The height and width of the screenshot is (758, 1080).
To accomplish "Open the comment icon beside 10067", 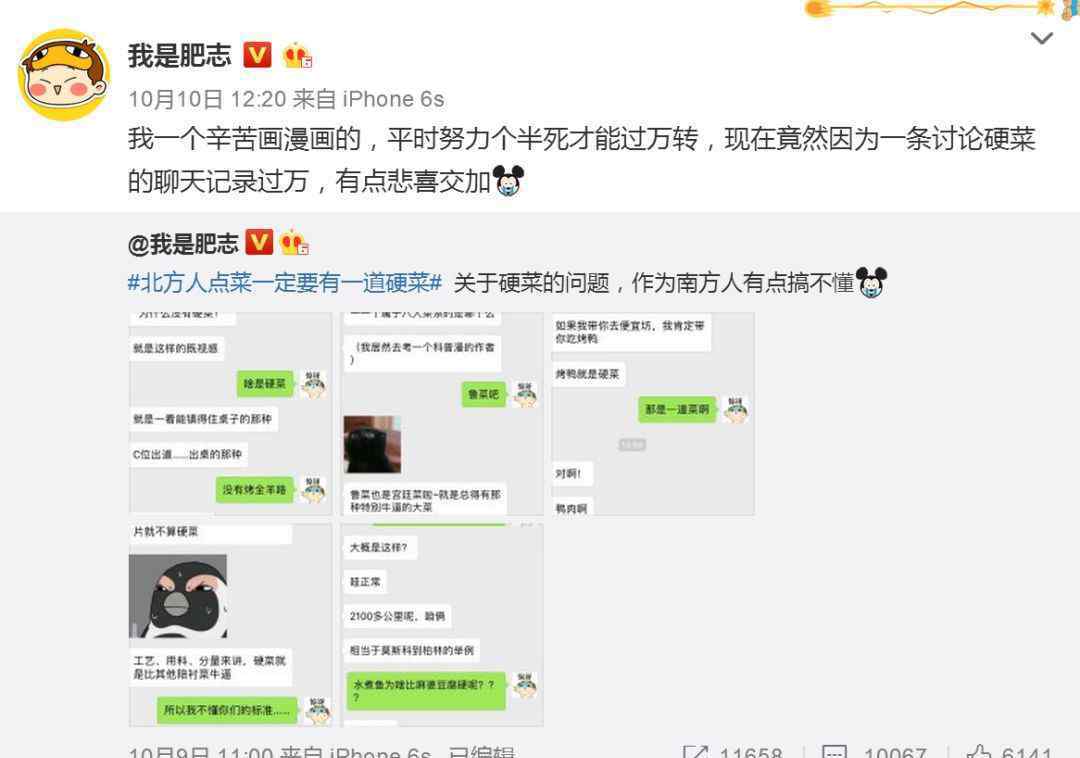I will pos(835,752).
